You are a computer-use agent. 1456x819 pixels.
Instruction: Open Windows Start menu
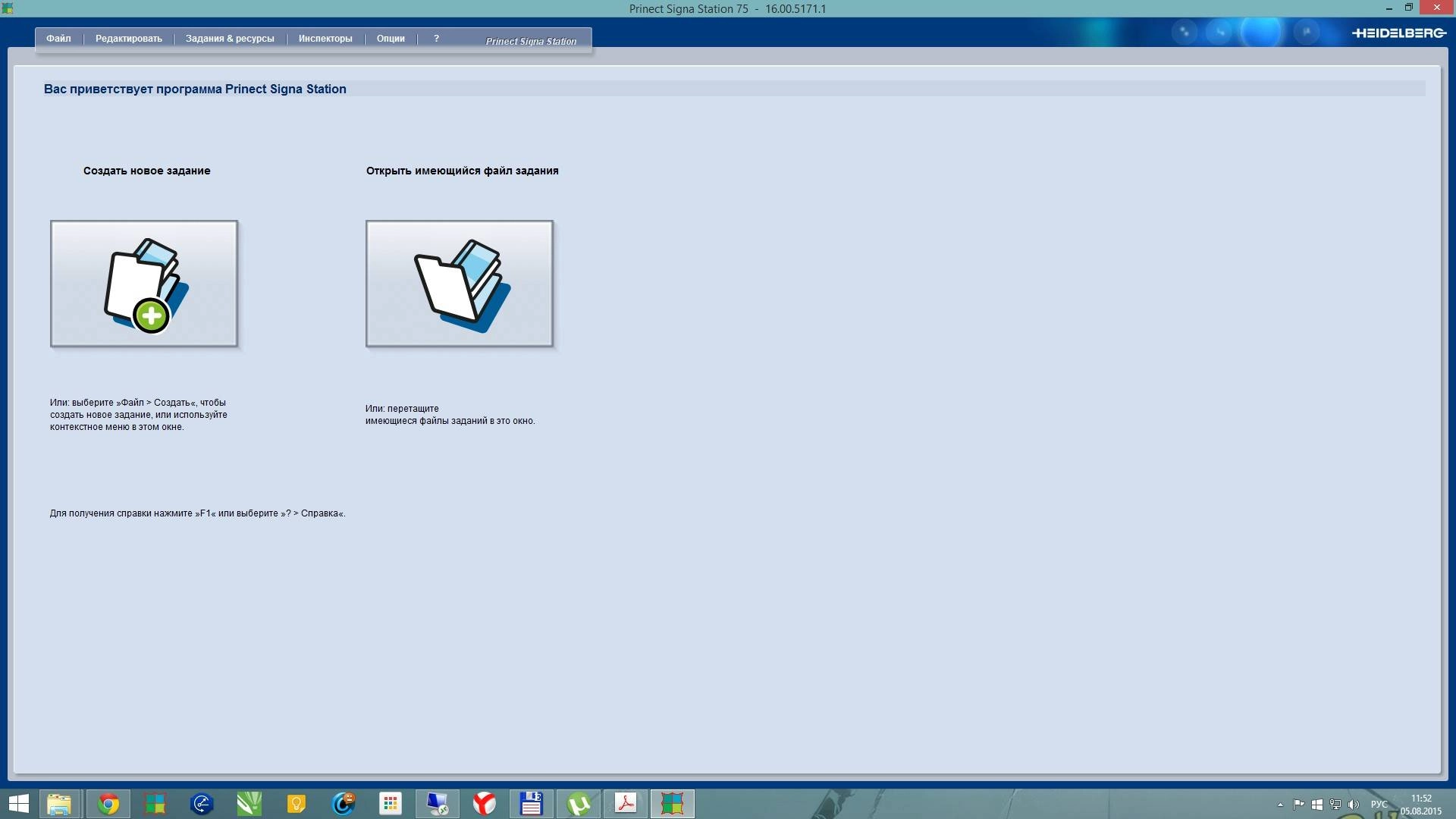(18, 804)
